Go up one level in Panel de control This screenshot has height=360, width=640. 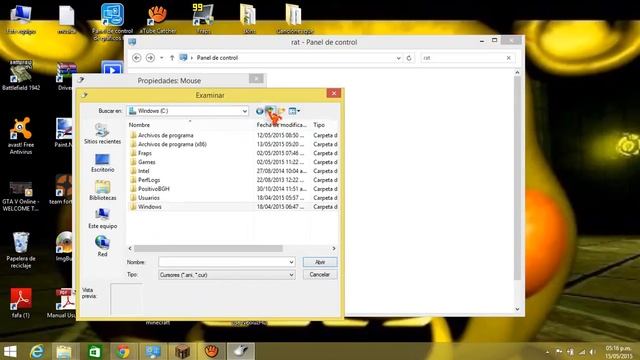click(x=172, y=58)
